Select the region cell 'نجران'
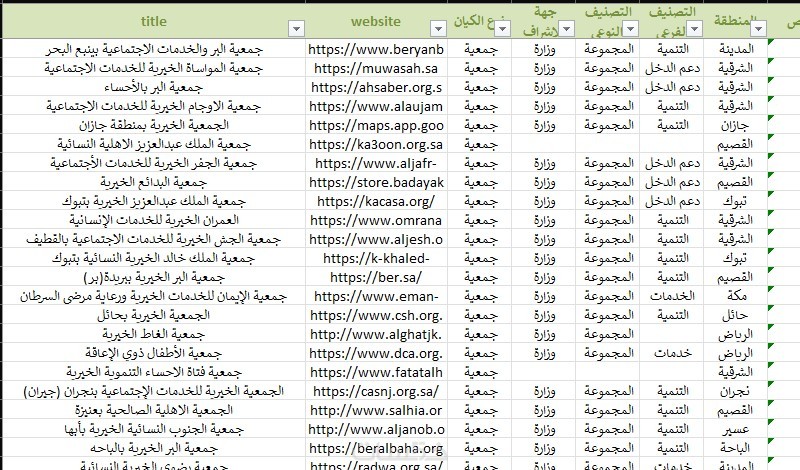 735,391
